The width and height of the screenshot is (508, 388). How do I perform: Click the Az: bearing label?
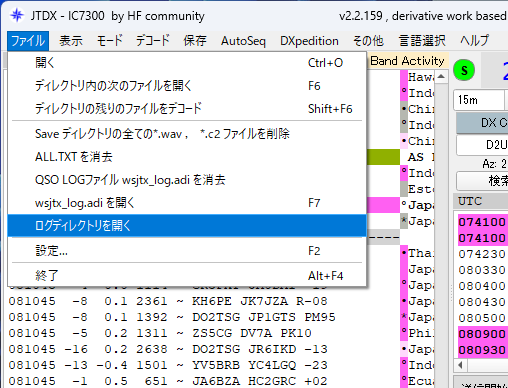494,164
